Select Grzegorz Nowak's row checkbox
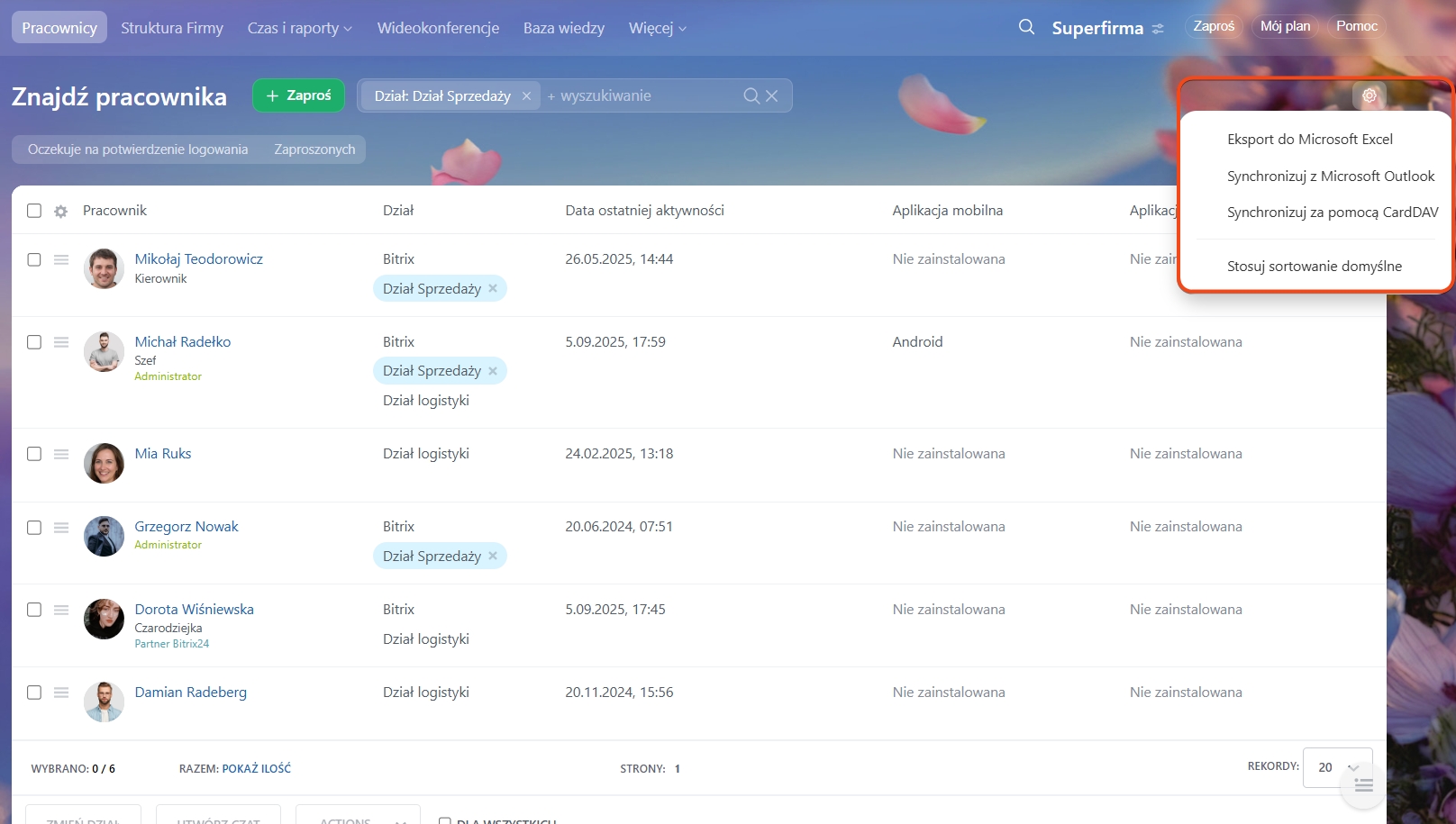Viewport: 1456px width, 824px height. tap(34, 528)
